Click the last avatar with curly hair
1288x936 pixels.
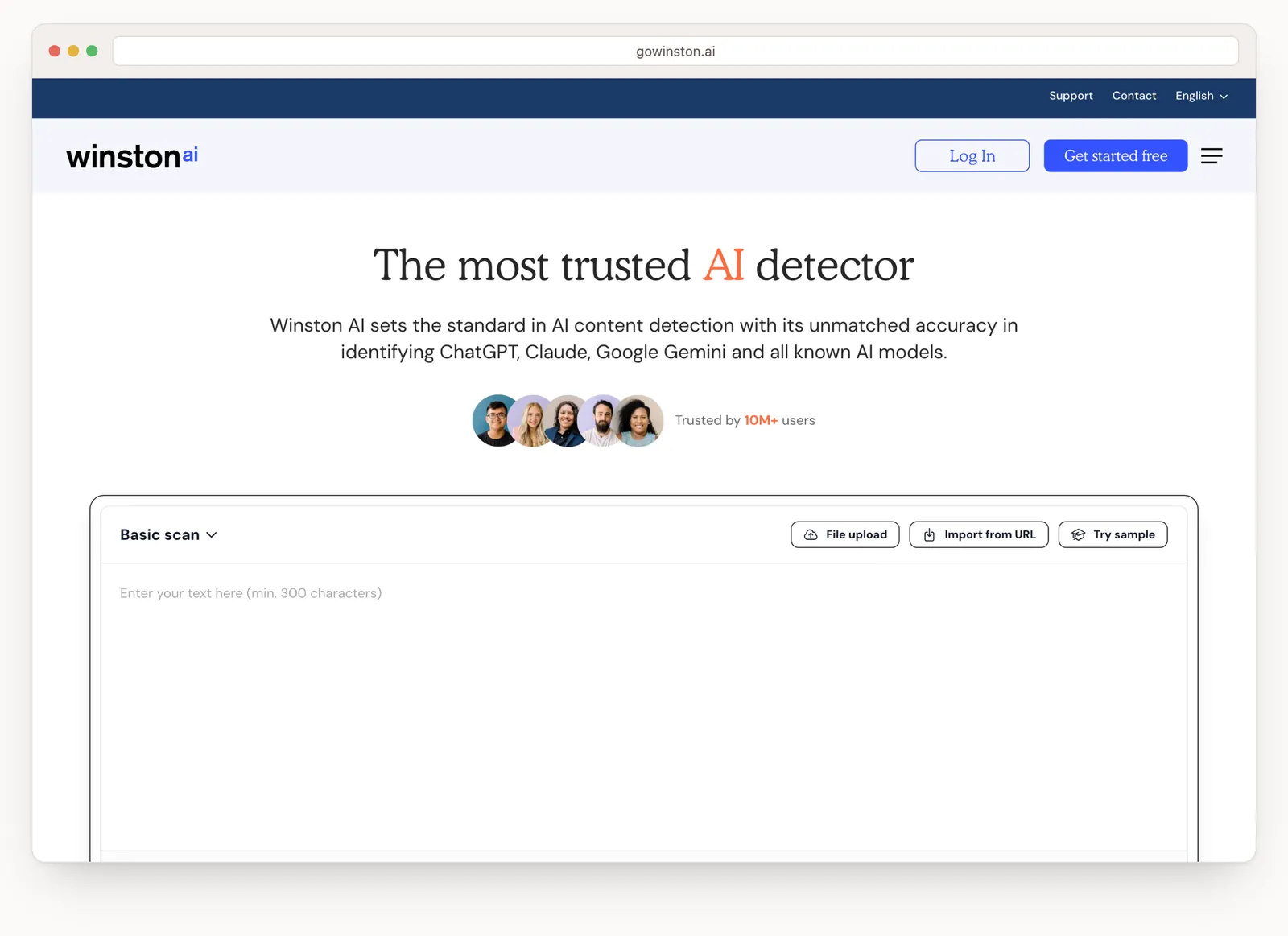coord(638,420)
